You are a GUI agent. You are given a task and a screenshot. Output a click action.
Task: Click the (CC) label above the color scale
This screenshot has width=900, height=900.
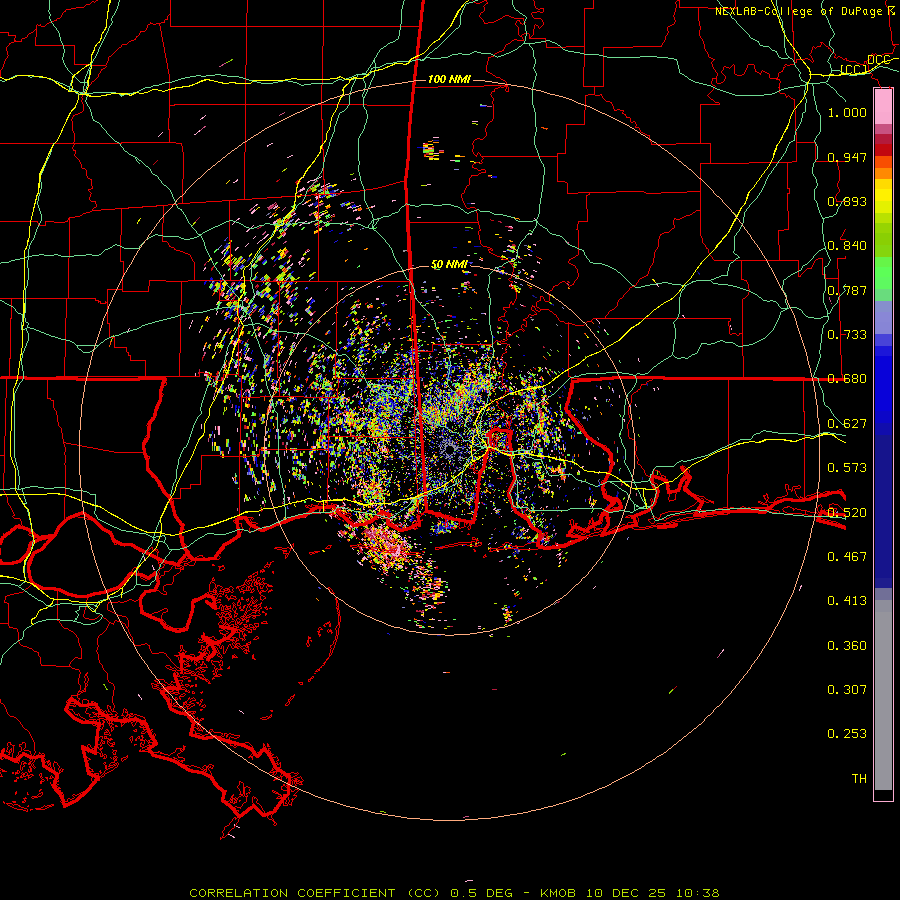pyautogui.click(x=854, y=70)
